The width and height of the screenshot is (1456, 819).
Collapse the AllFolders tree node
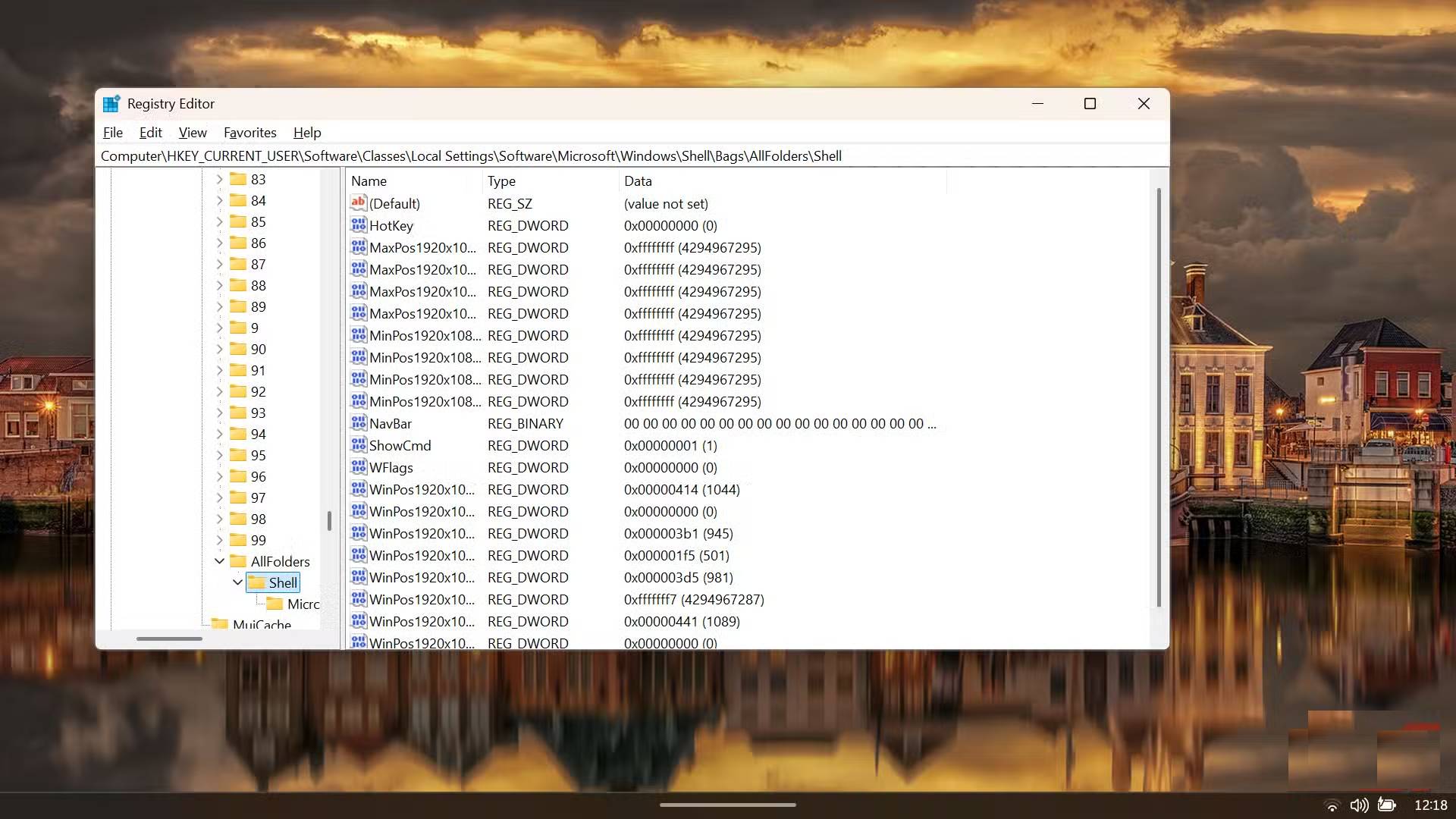tap(219, 561)
